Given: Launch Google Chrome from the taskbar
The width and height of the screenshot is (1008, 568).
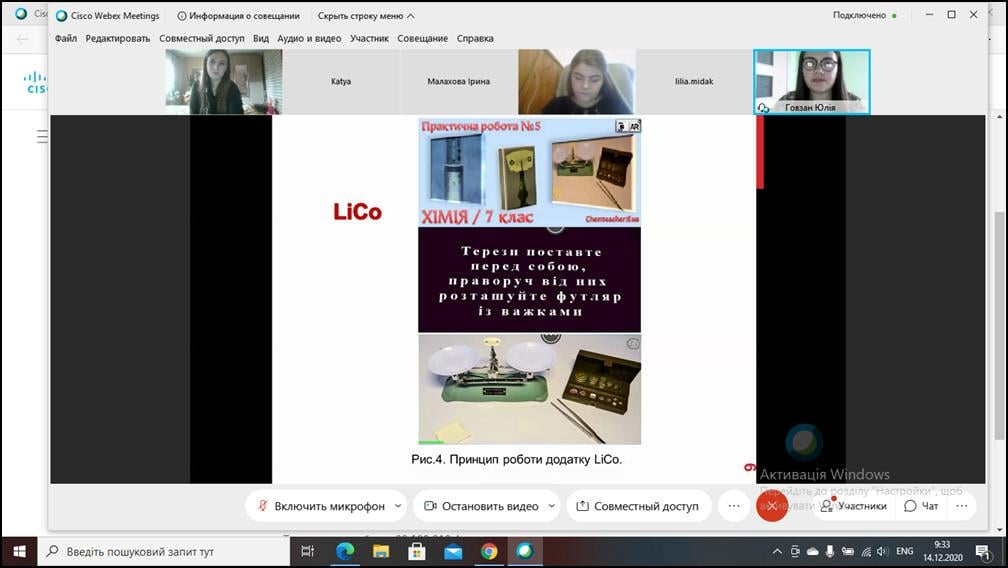Looking at the screenshot, I should tap(489, 551).
